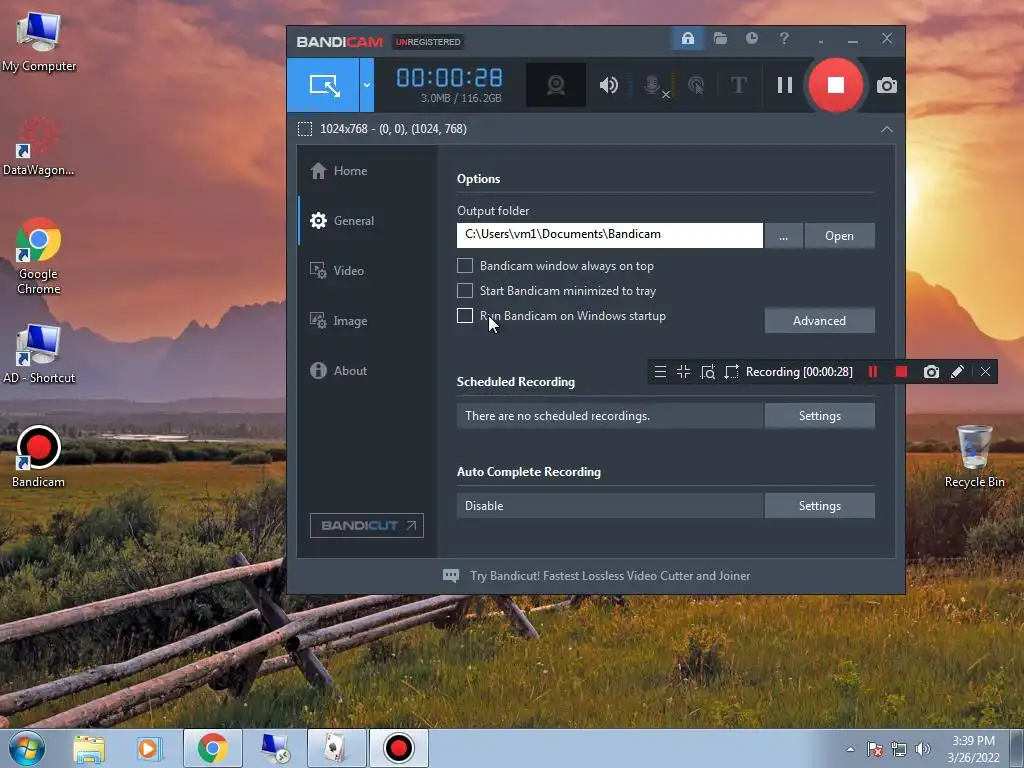Image resolution: width=1024 pixels, height=768 pixels.
Task: Go to the Home tab
Action: click(368, 171)
